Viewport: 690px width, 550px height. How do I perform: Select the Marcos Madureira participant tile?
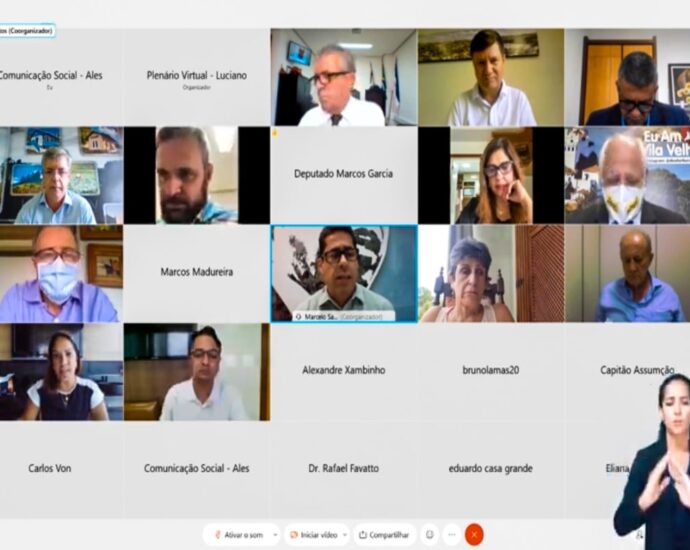click(197, 274)
